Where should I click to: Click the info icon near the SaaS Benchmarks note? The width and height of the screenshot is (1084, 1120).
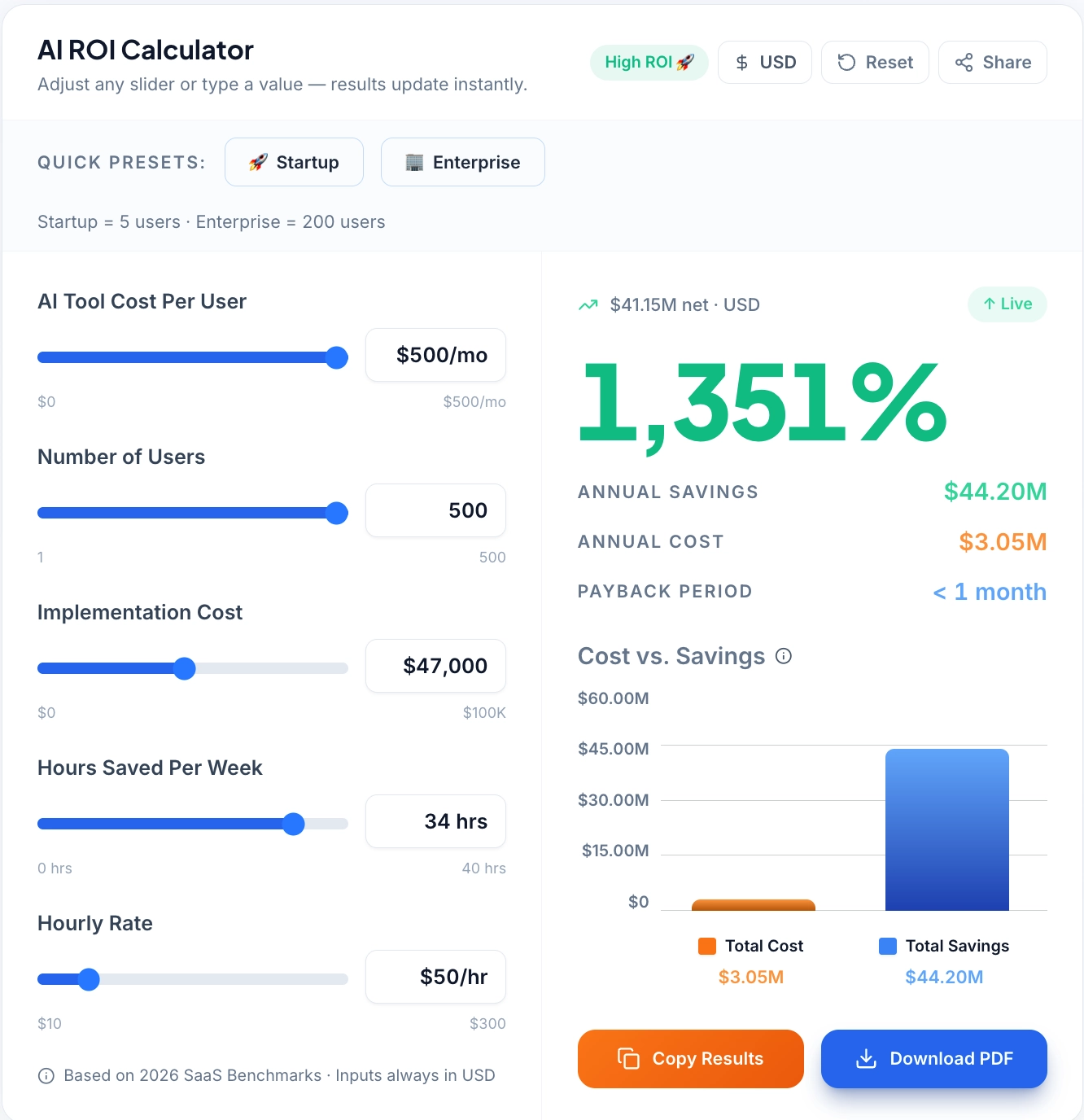45,1075
